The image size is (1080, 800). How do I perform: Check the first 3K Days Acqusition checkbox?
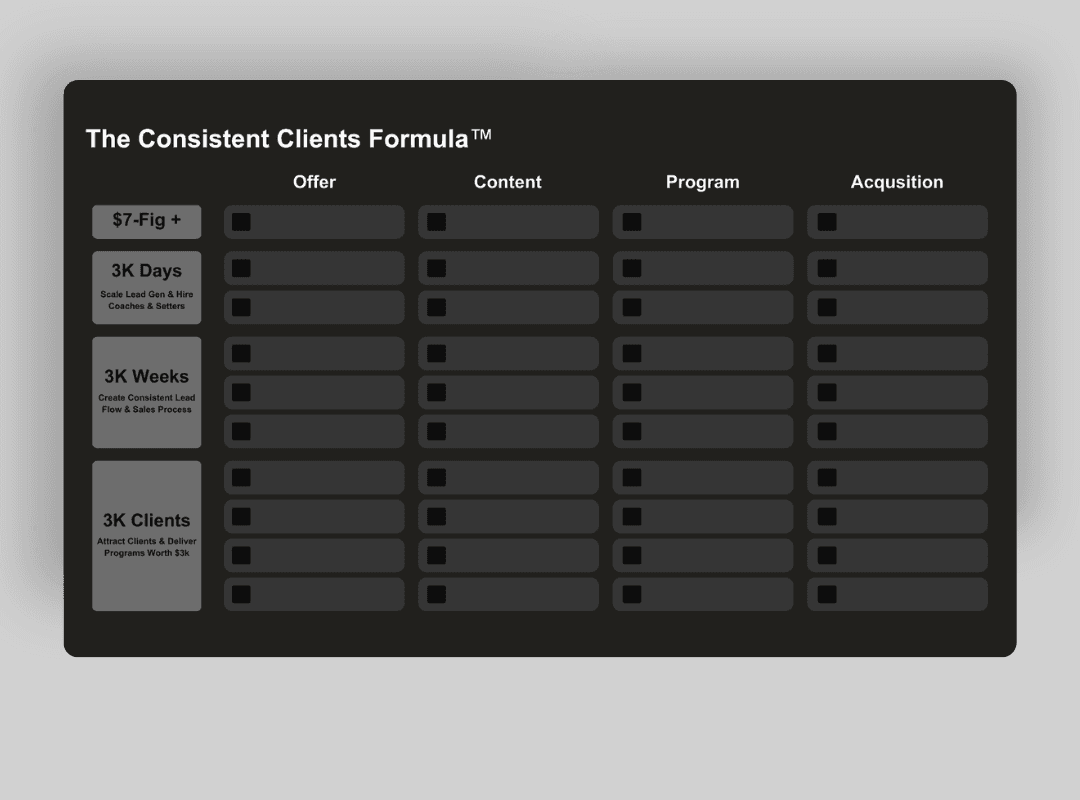click(x=827, y=268)
